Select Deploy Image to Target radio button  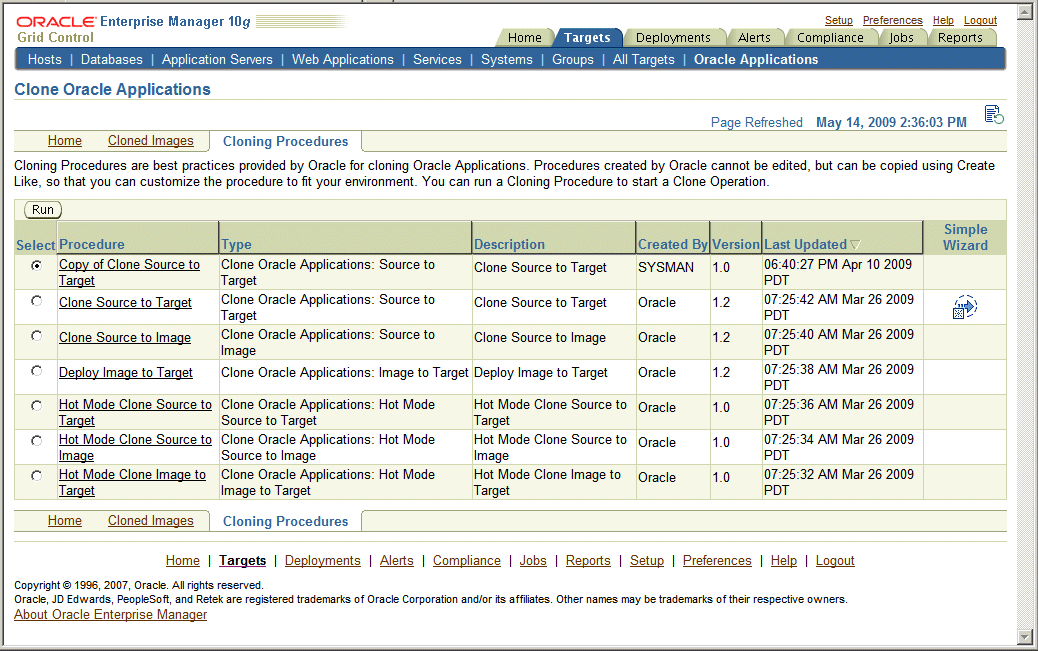36,371
